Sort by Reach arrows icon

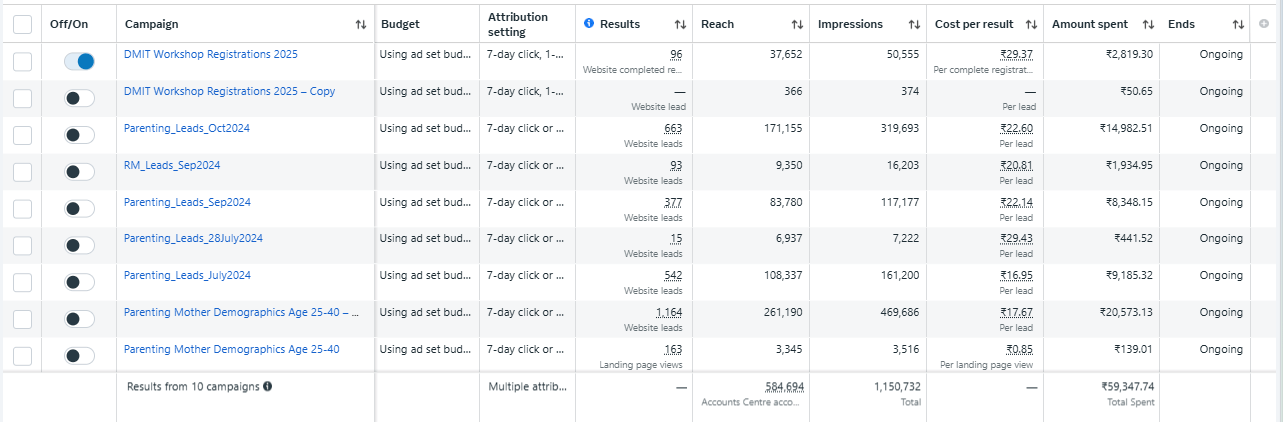797,24
